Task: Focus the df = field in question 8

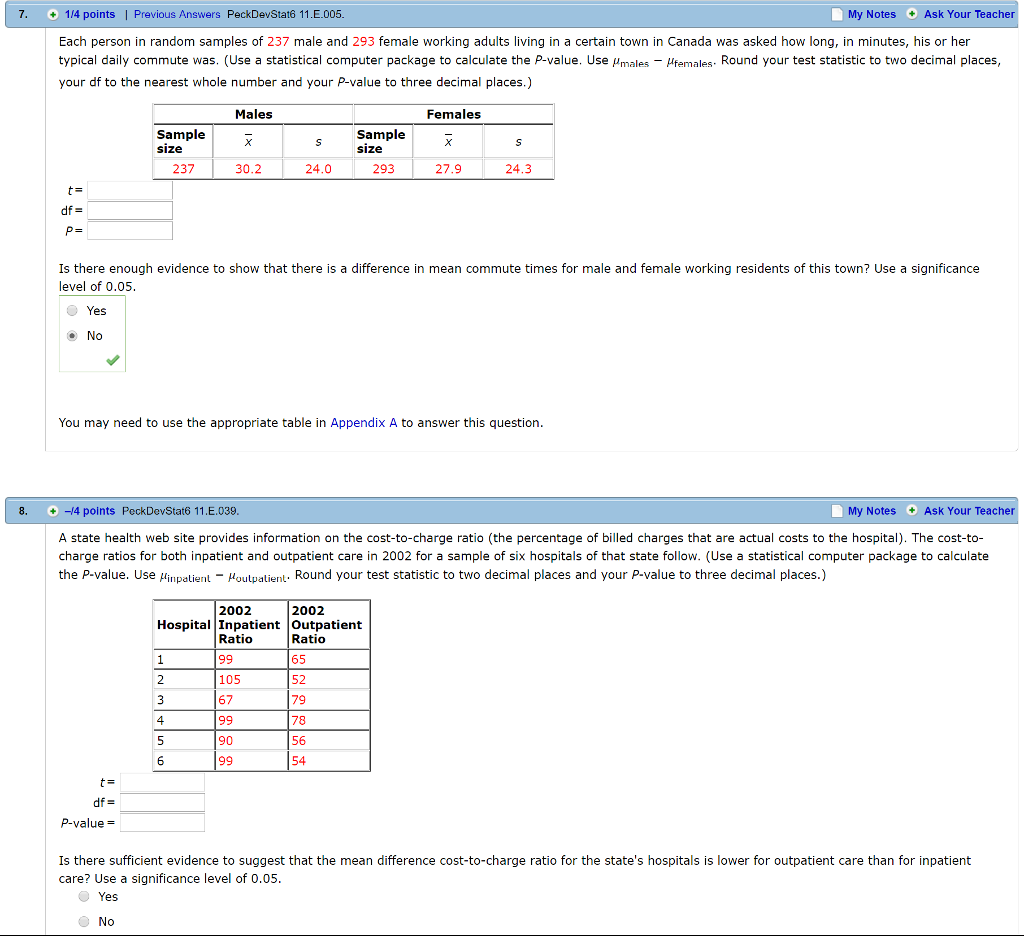Action: click(x=163, y=803)
